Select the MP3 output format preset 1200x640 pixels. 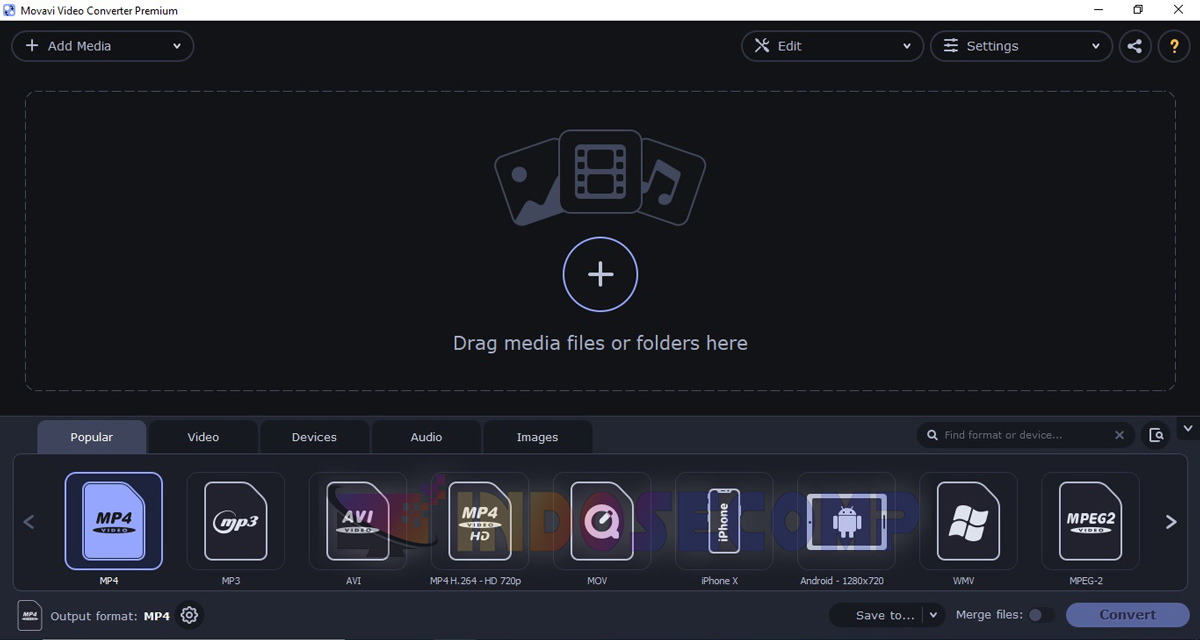tap(235, 521)
